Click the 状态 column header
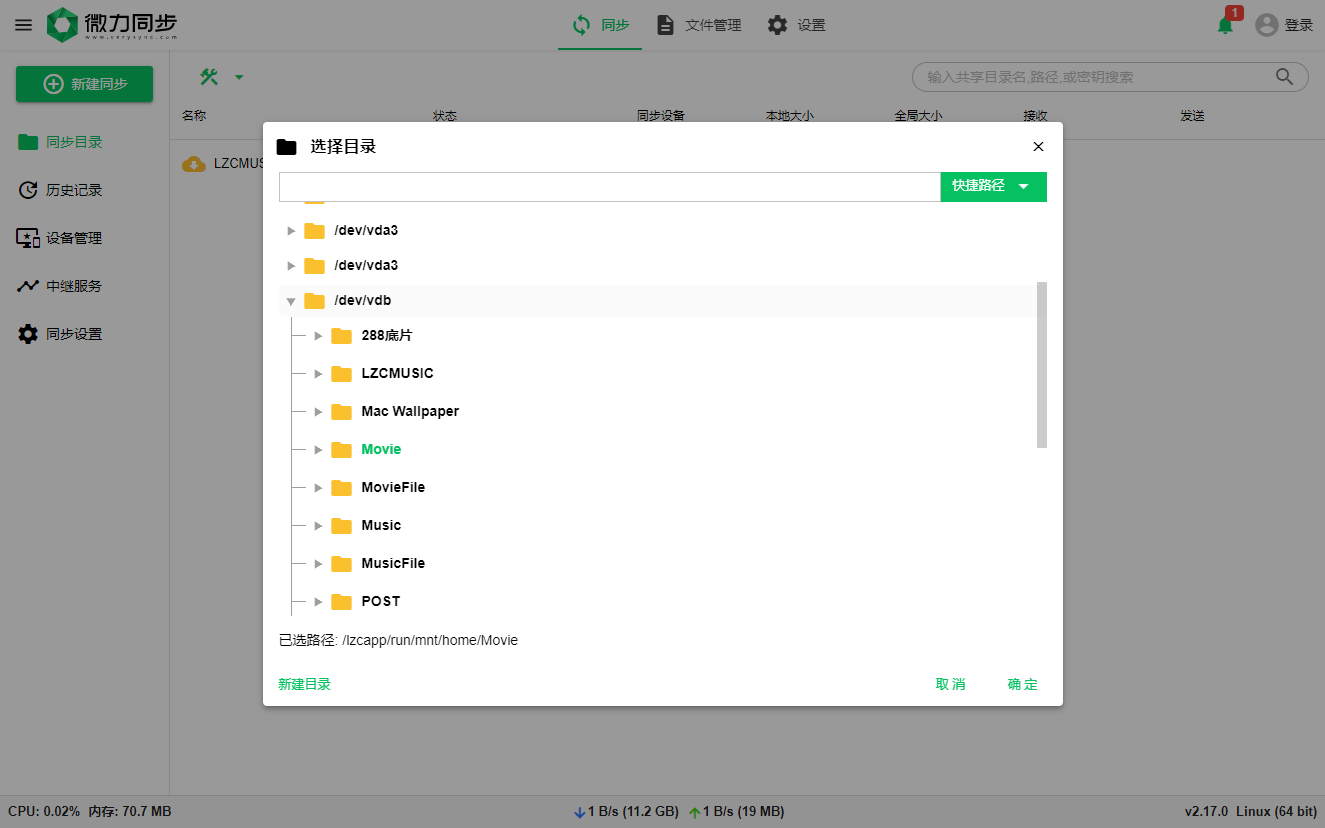Screen dimensions: 1325x828 [x=445, y=116]
